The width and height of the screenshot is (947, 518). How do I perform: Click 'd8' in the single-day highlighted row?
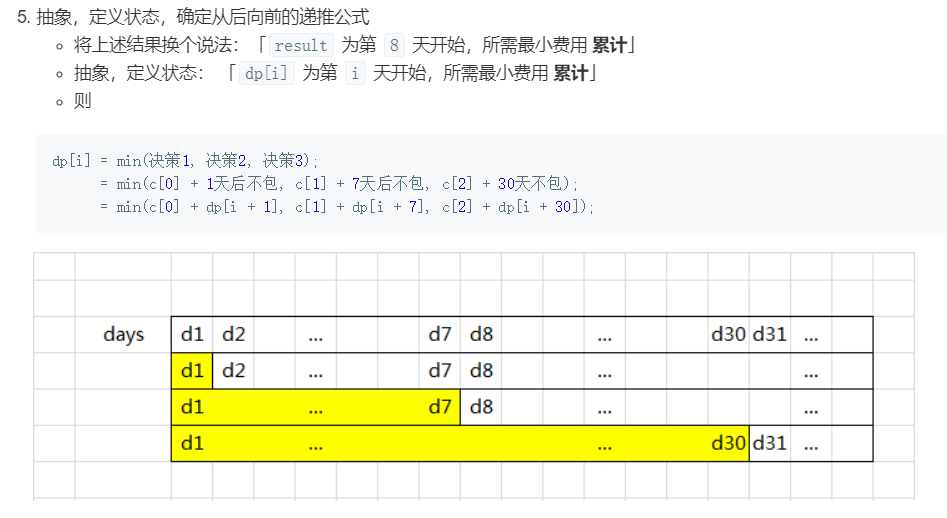pos(481,370)
